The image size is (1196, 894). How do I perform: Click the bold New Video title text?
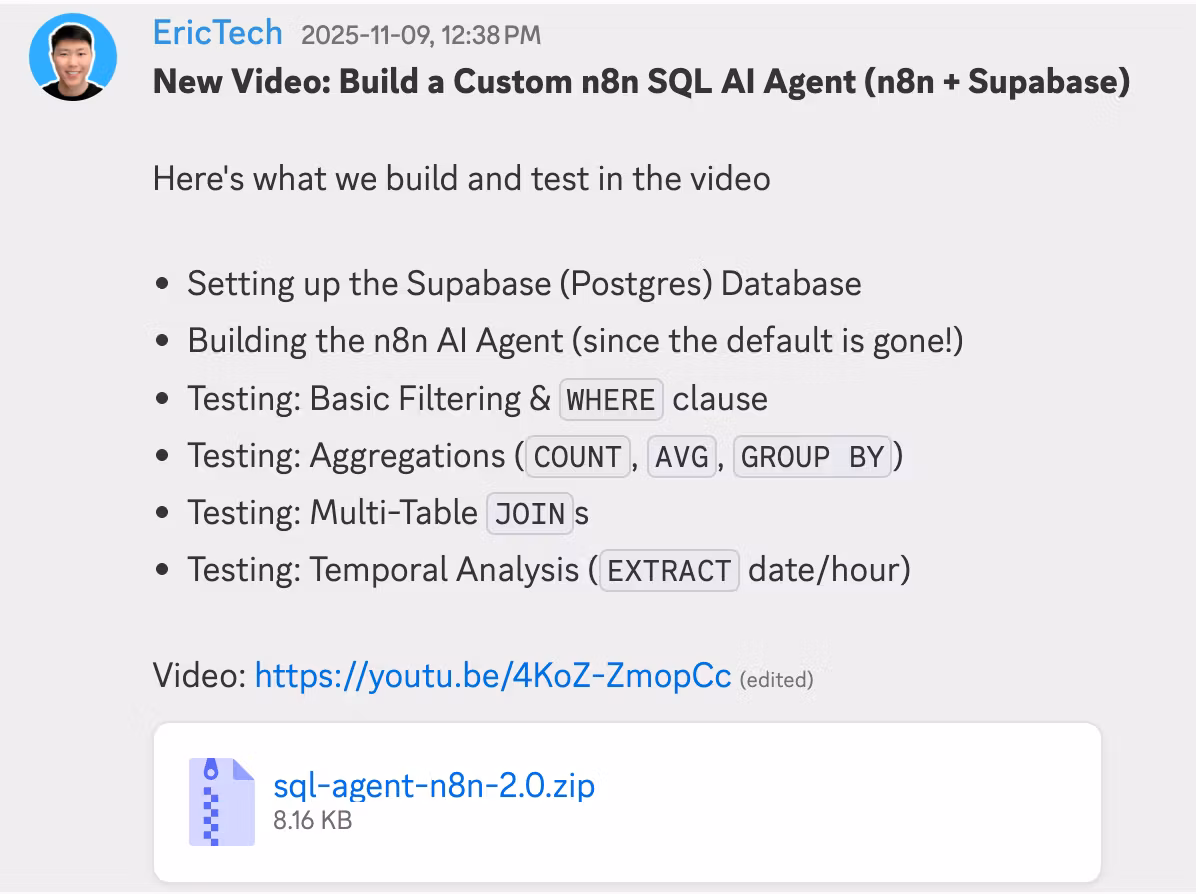pyautogui.click(x=641, y=81)
